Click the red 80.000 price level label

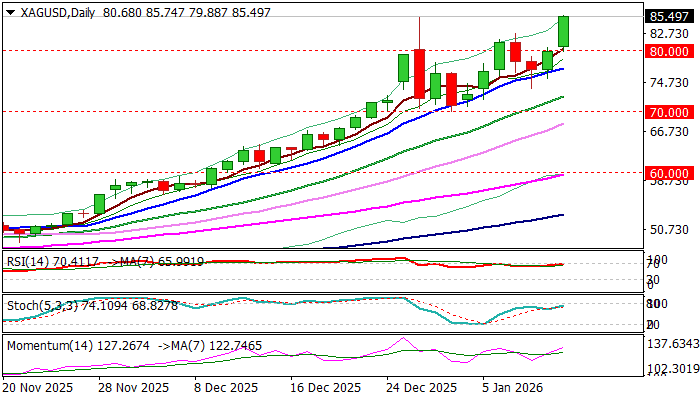pos(669,51)
